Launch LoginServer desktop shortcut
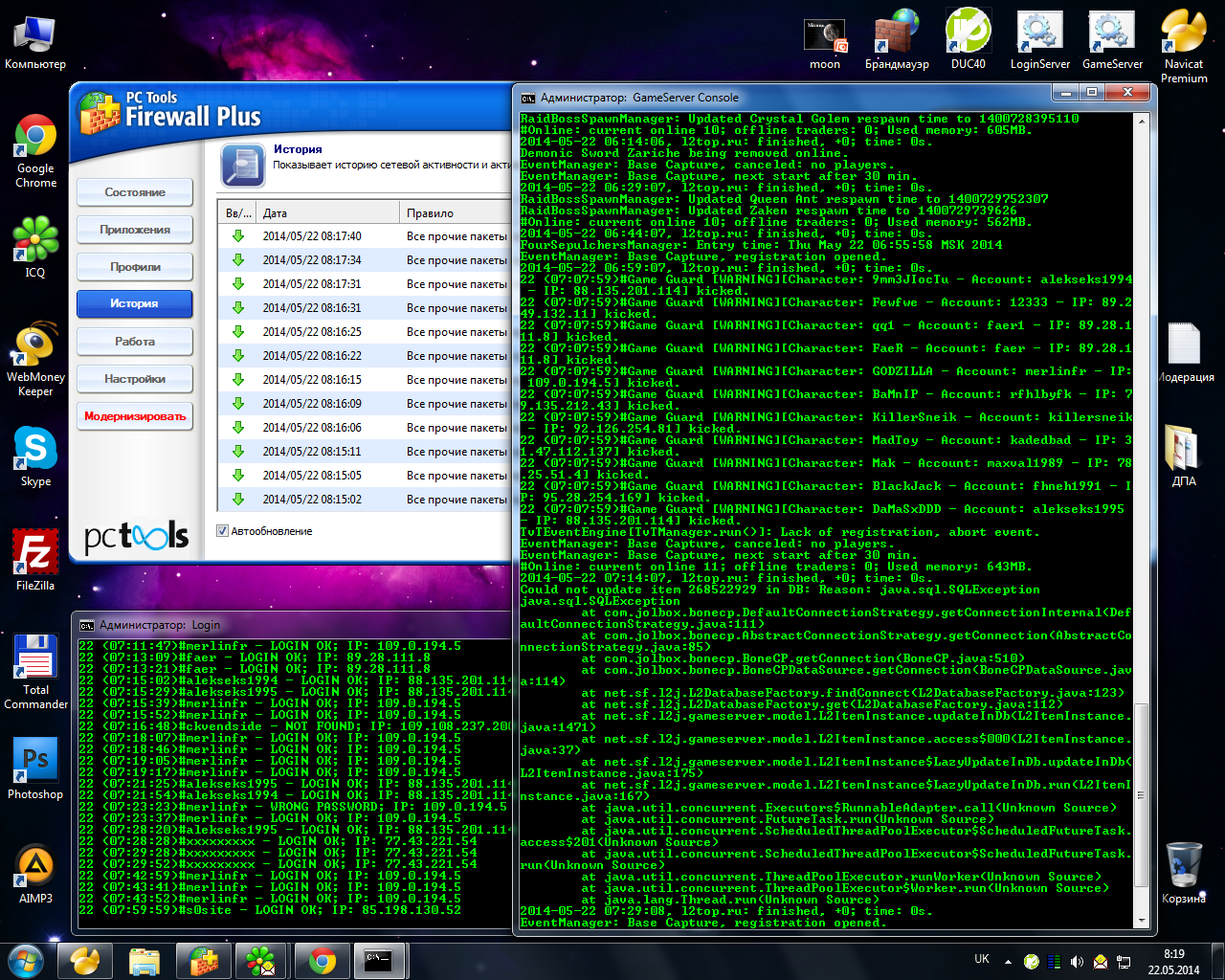 point(1040,40)
